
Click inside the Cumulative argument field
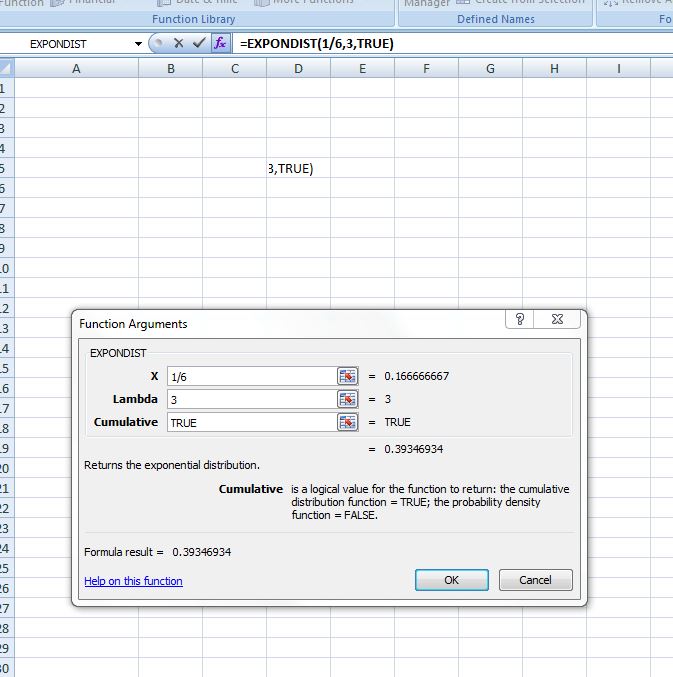[250, 422]
